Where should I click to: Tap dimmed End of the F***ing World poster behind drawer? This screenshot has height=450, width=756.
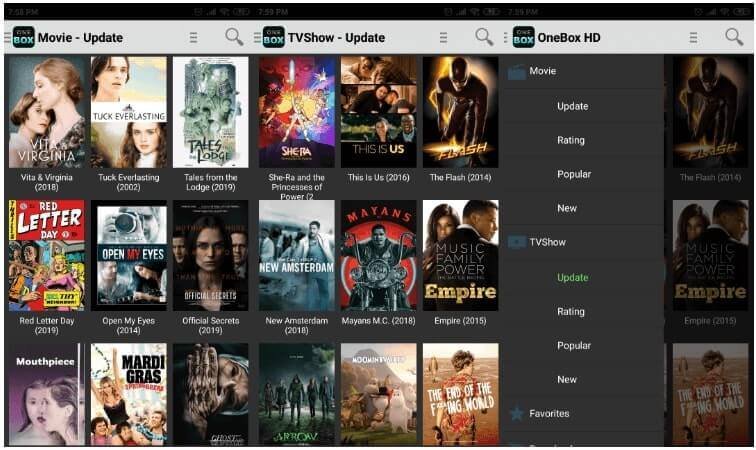click(710, 394)
